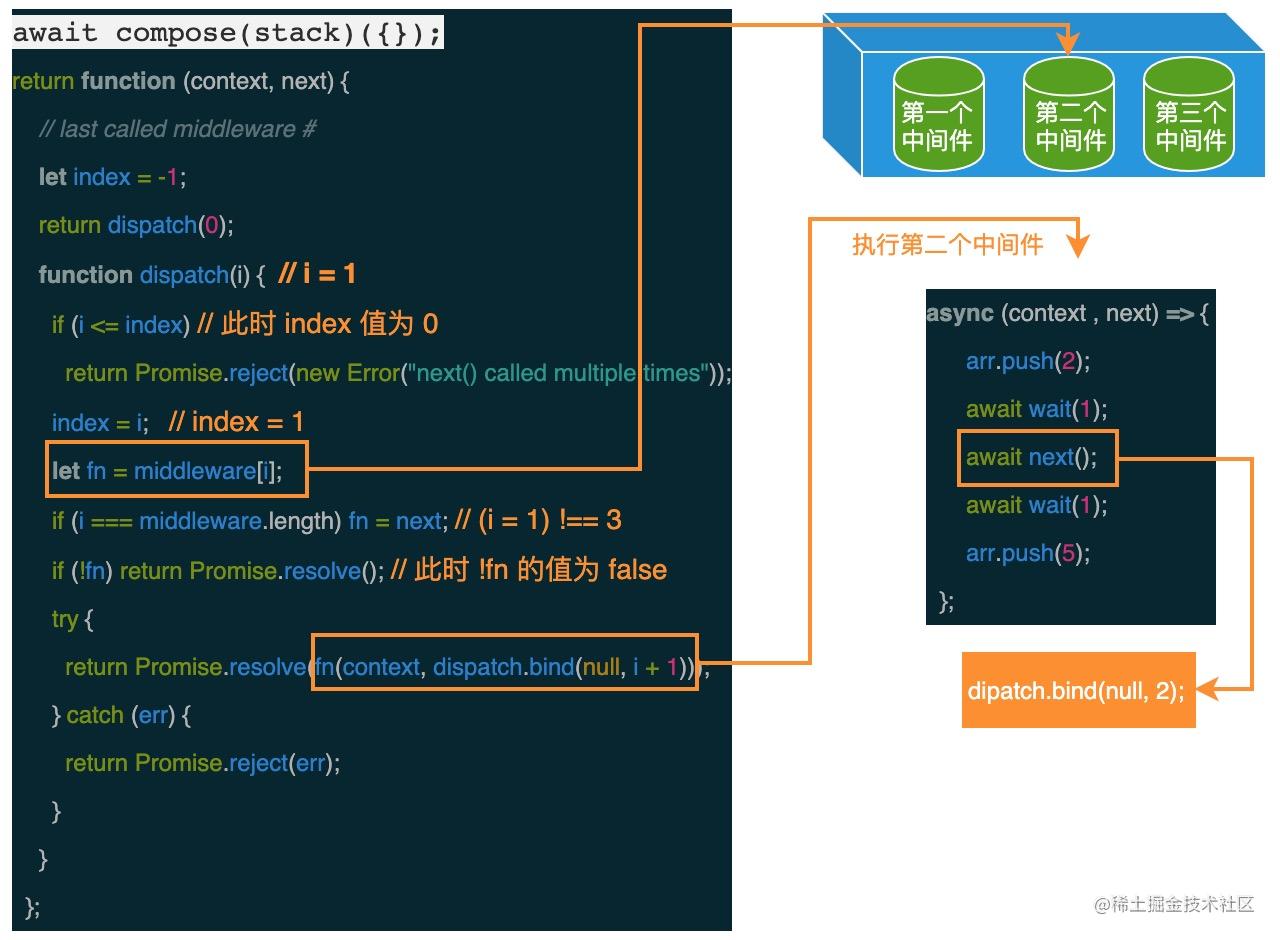1280x940 pixels.
Task: Select the "return function (context, next) {" line
Action: tap(180, 81)
